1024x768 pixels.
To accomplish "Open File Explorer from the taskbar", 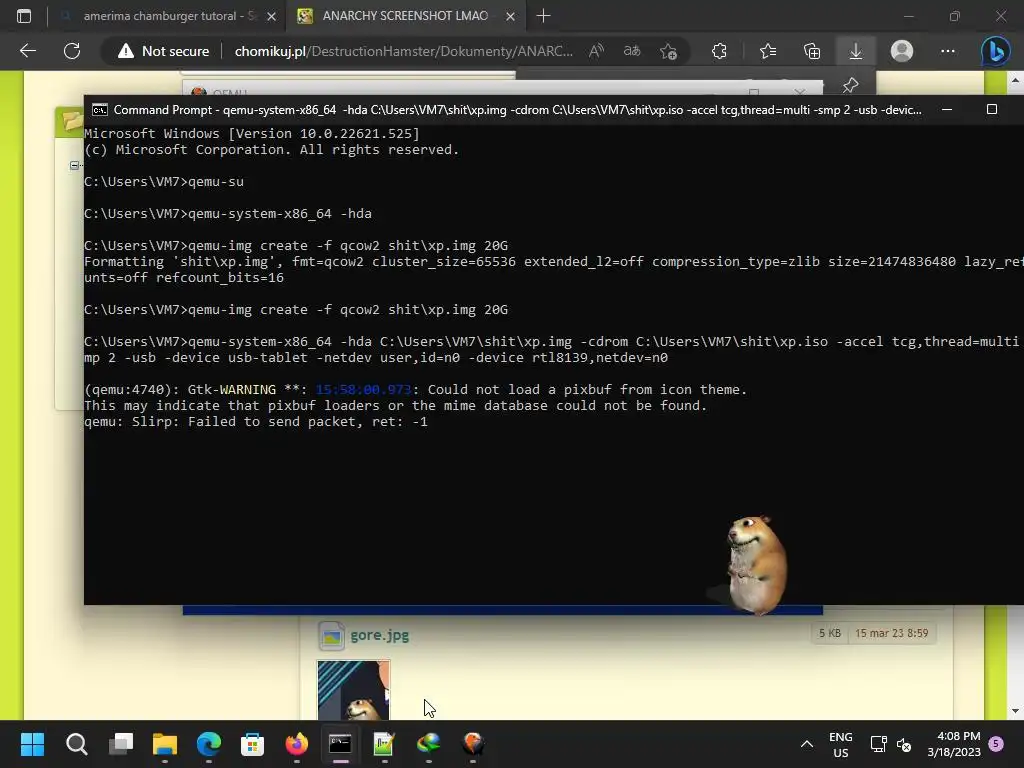I will click(165, 744).
